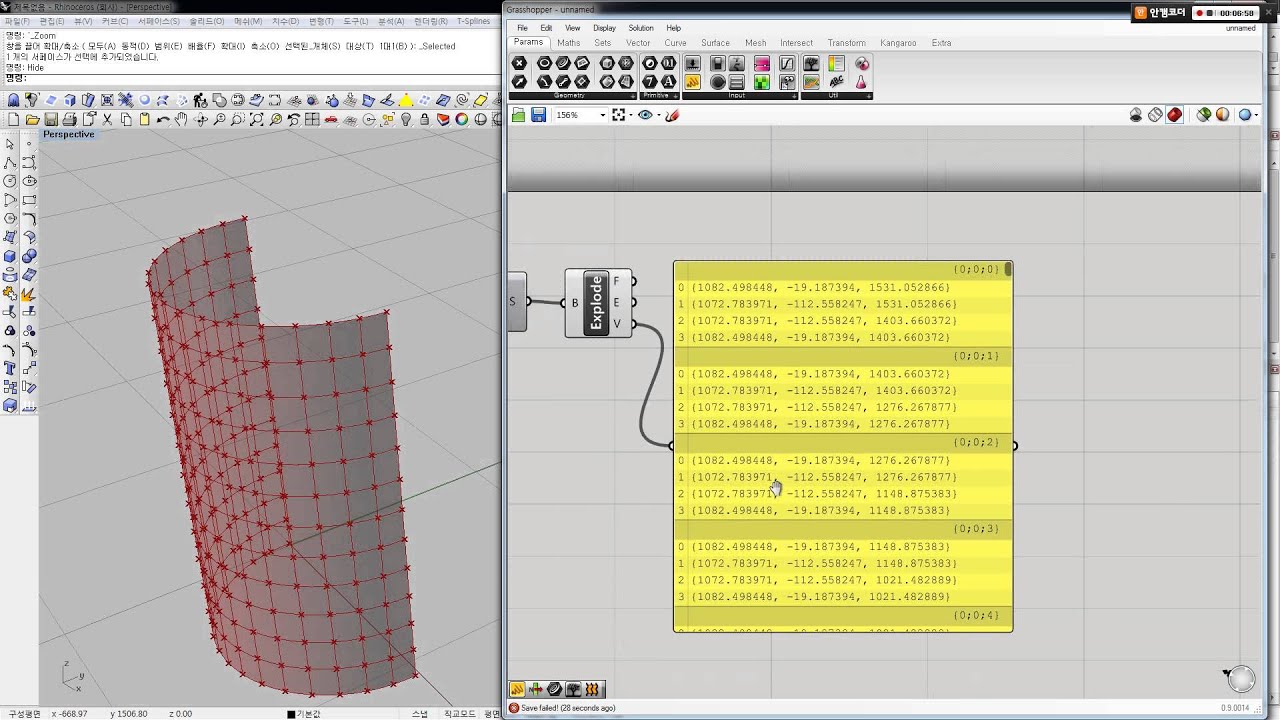Click Rhino's print icon
This screenshot has height=720, width=1280.
69,119
